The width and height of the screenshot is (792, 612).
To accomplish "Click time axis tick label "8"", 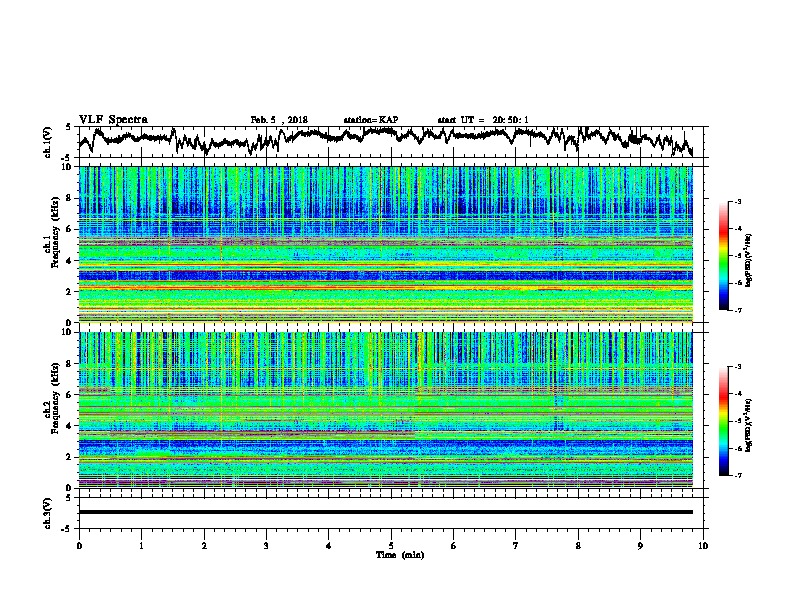I will click(x=578, y=546).
